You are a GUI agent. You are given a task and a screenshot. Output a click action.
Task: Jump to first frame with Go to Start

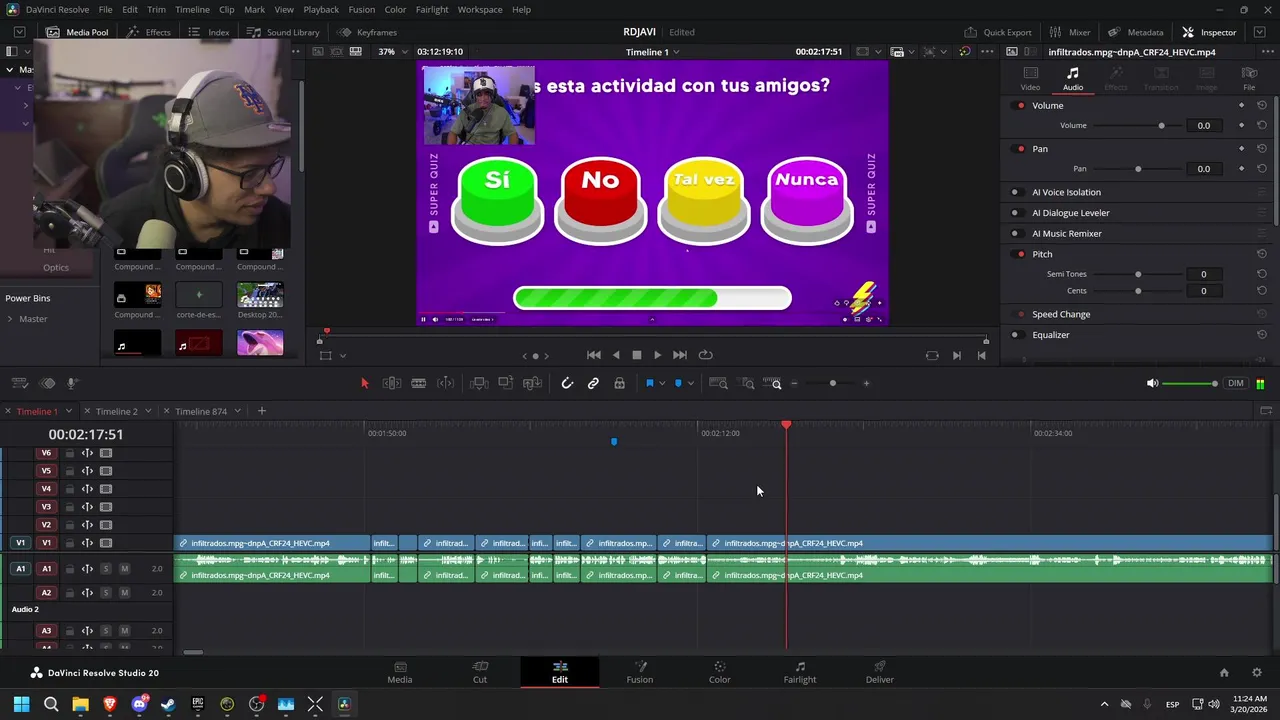(x=594, y=355)
